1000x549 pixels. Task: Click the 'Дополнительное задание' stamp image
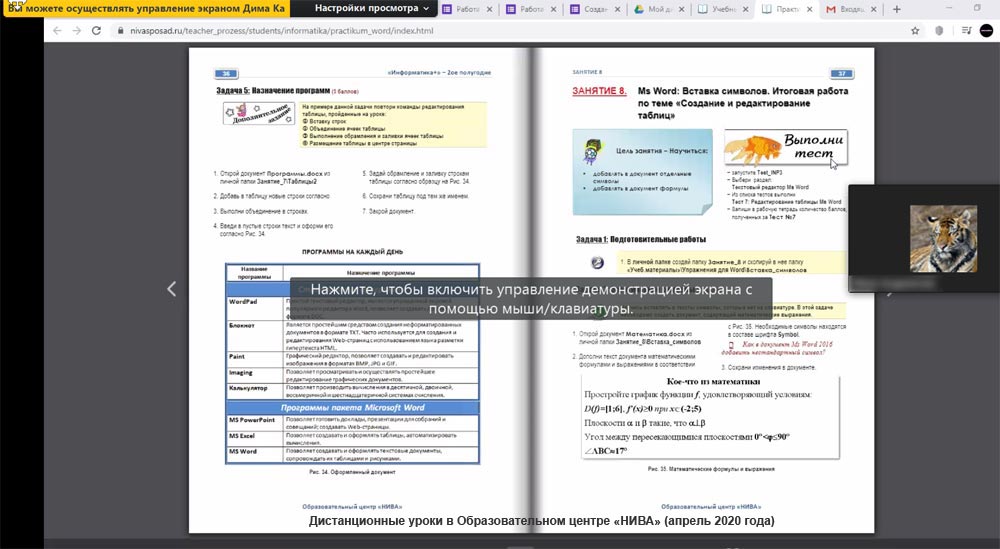pos(258,113)
